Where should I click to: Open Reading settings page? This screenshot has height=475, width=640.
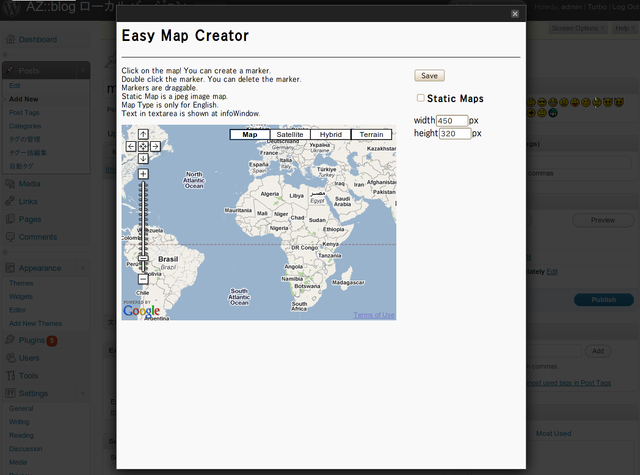(22, 435)
